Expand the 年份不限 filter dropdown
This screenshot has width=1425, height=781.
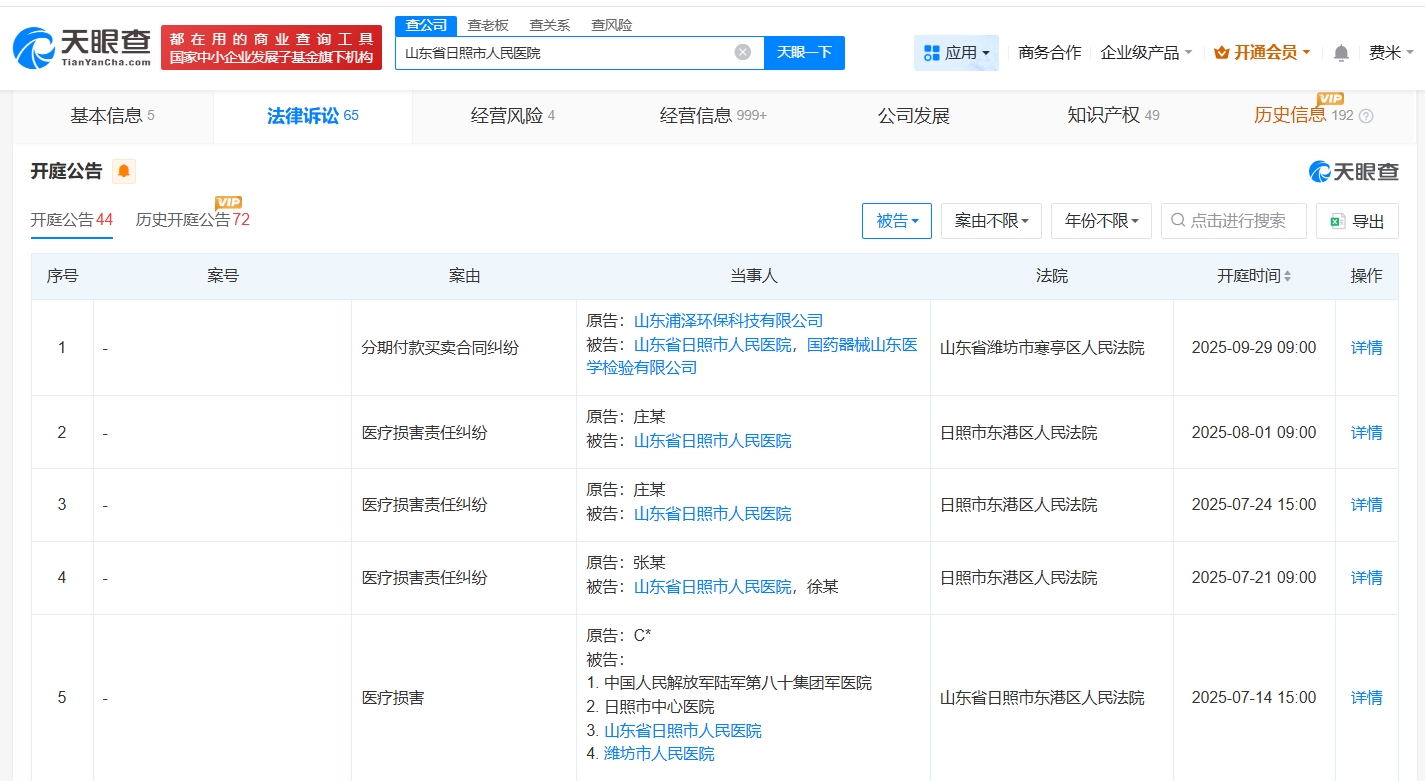(x=1100, y=221)
